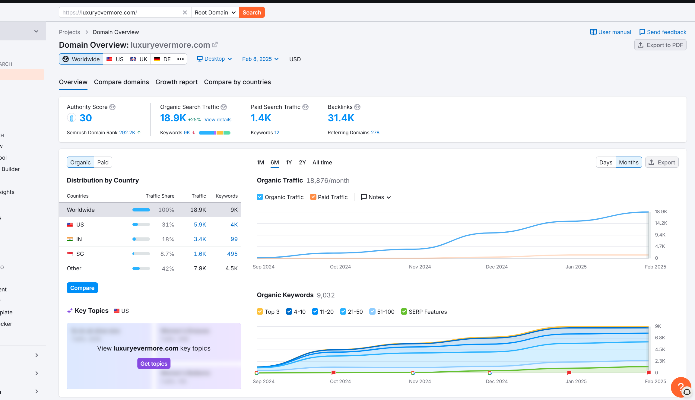The width and height of the screenshot is (695, 400).
Task: Click the blue Compare button
Action: click(82, 288)
